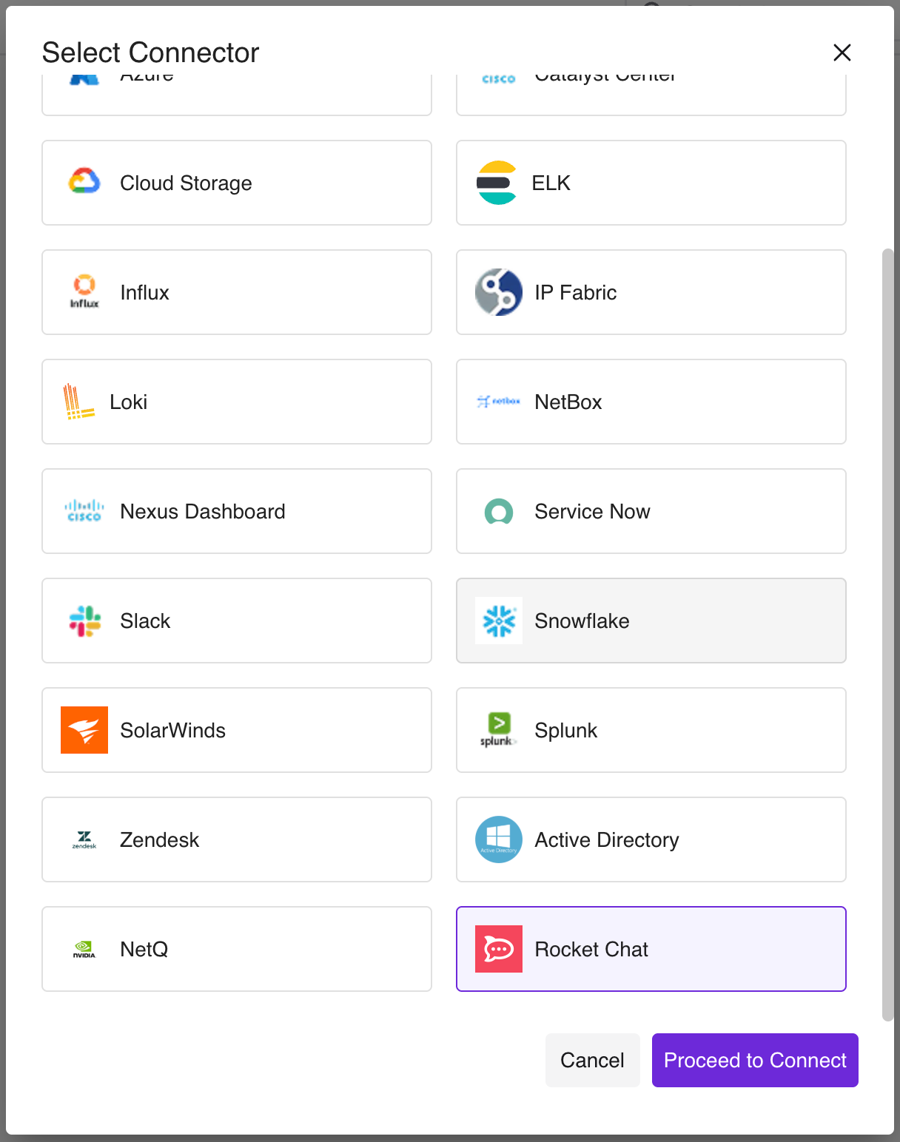Viewport: 900px width, 1142px height.
Task: Close the Select Connector dialog
Action: click(x=842, y=53)
